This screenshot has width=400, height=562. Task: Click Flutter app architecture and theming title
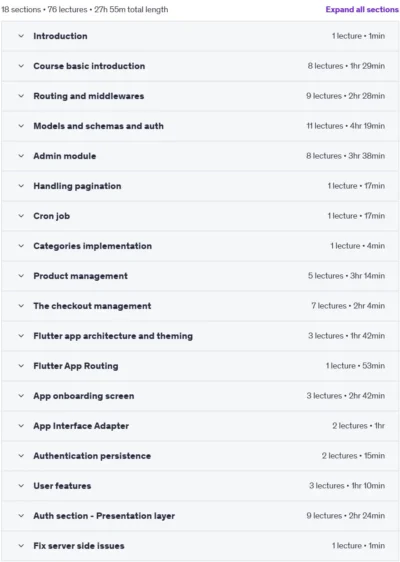(x=113, y=336)
